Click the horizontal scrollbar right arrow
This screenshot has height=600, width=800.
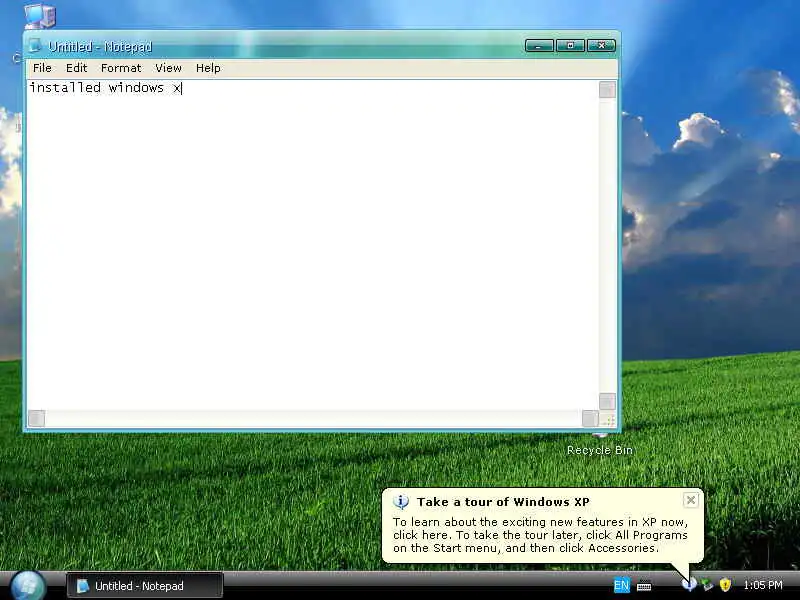(x=590, y=418)
